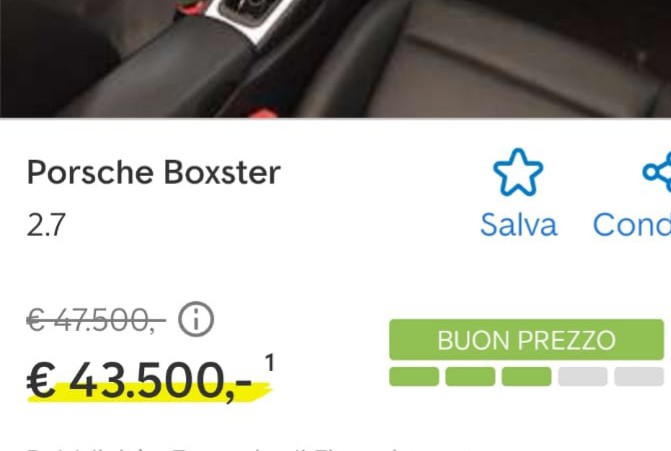Click the highlighted € 43.500 price
Image resolution: width=671 pixels, height=451 pixels.
140,380
